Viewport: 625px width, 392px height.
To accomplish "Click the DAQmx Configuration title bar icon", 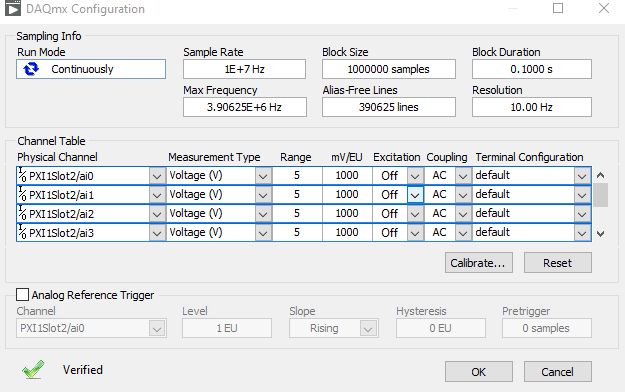I will point(12,8).
